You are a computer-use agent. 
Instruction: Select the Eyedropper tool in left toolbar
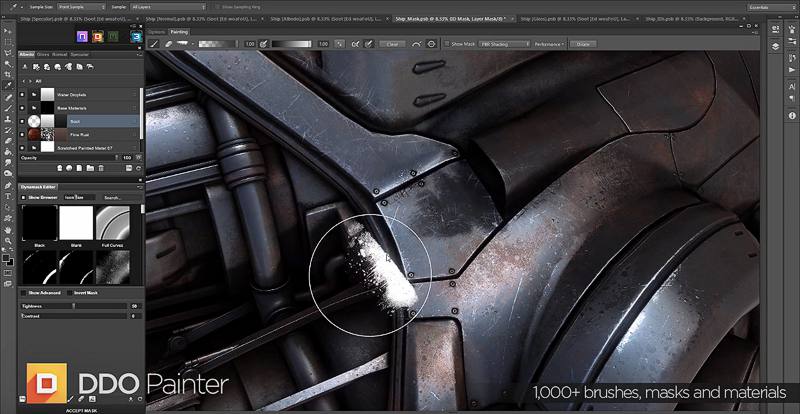7,87
